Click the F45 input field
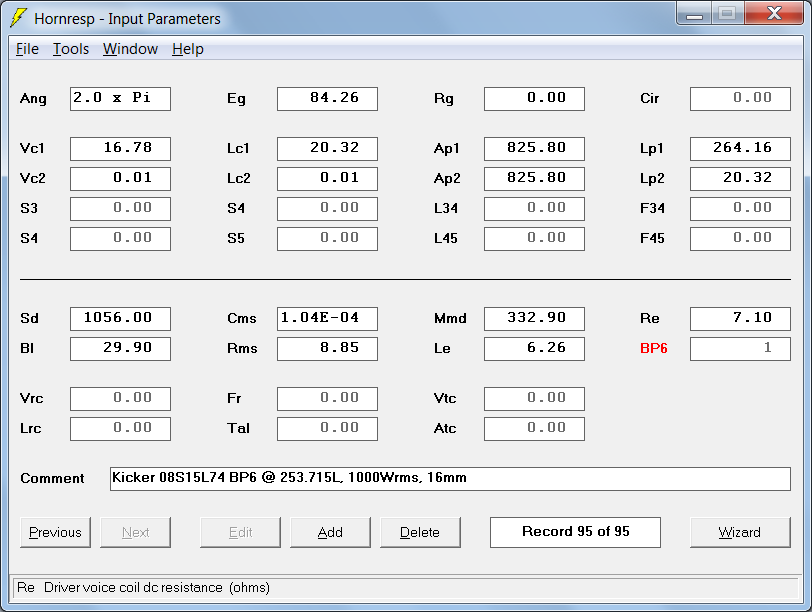Image resolution: width=812 pixels, height=612 pixels. click(741, 239)
